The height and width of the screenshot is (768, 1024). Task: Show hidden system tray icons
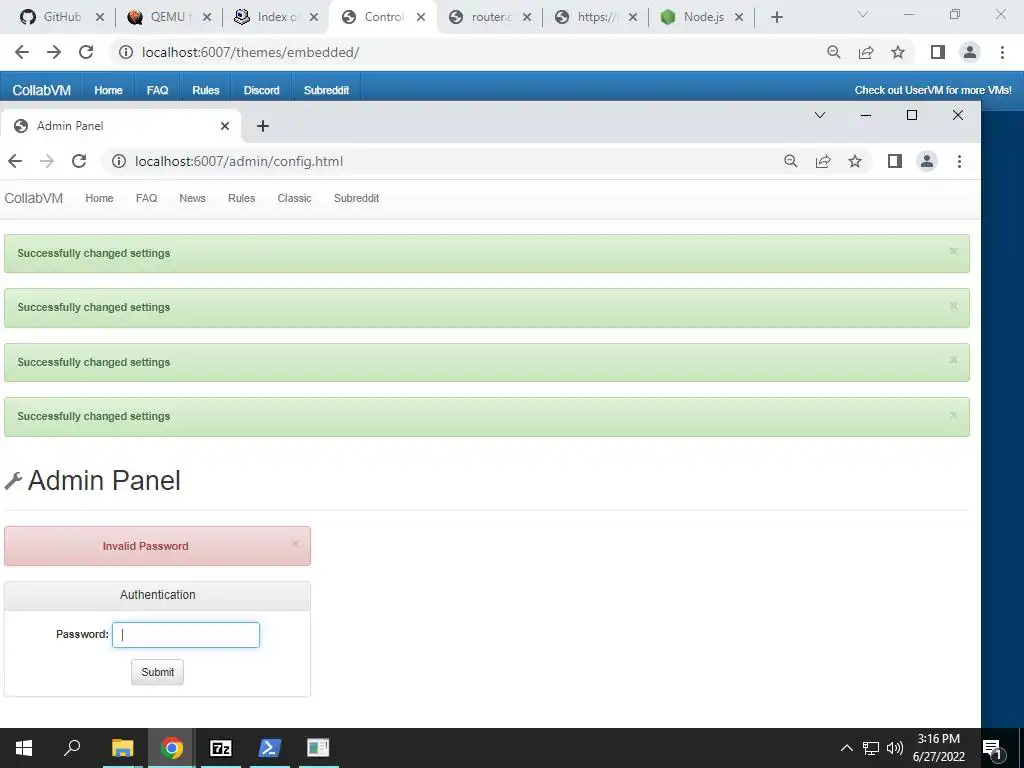846,748
